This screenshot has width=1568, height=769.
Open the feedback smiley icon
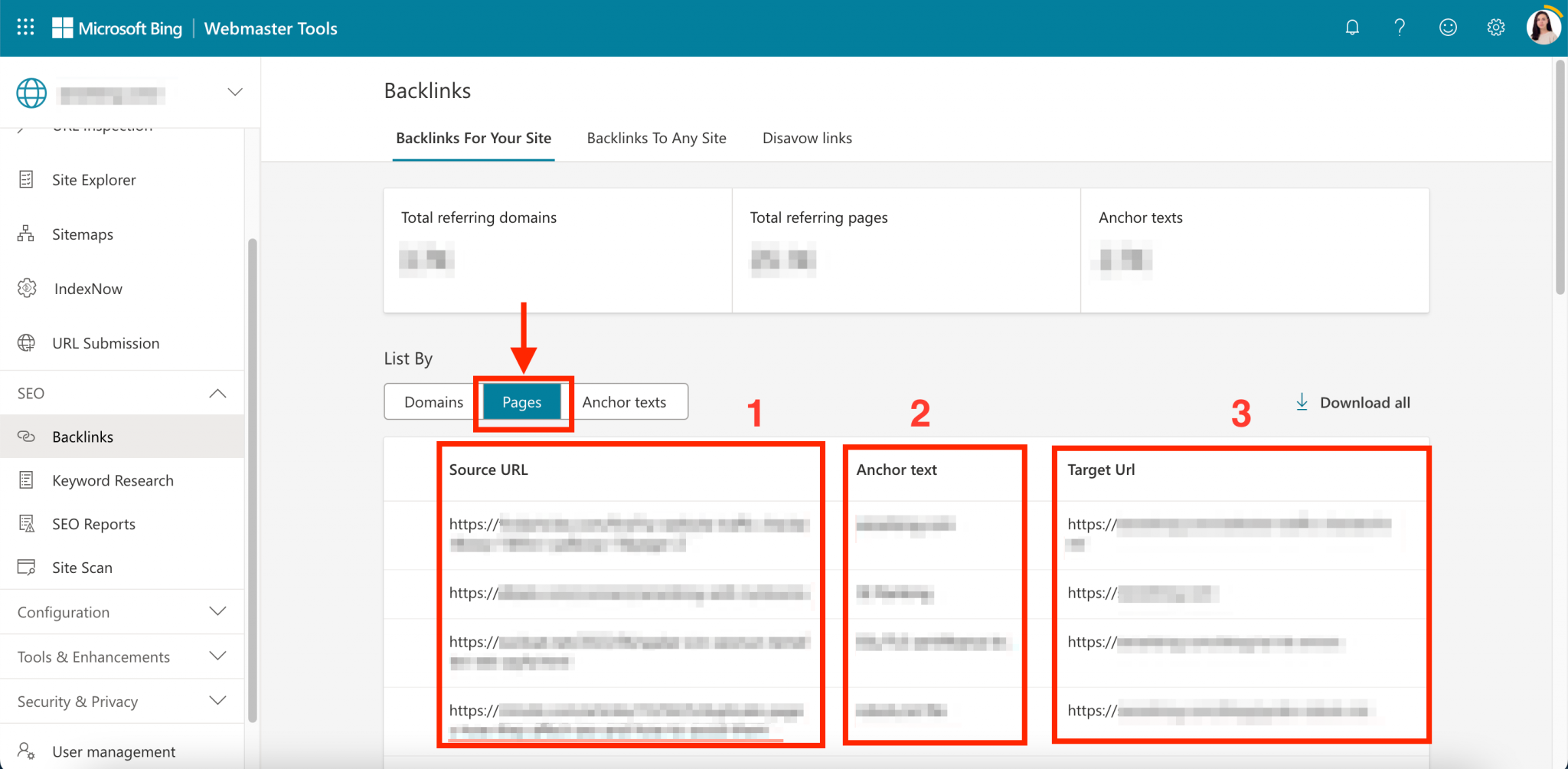click(x=1448, y=27)
